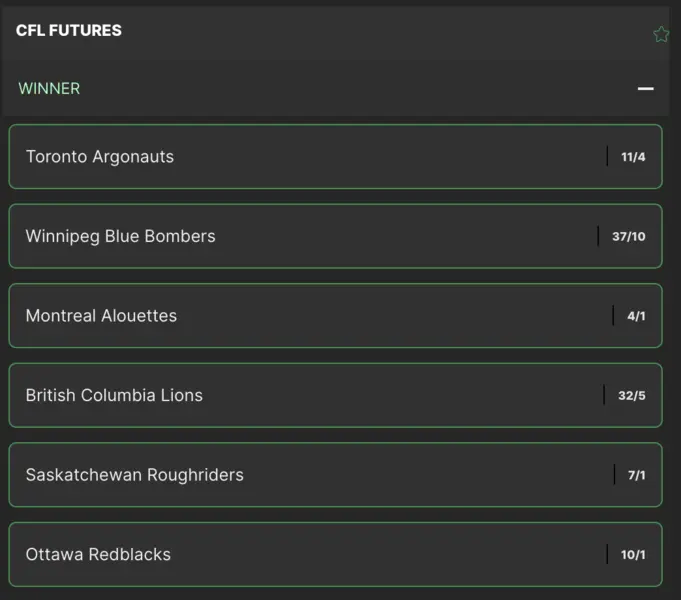This screenshot has width=681, height=600.
Task: Open the Montreal Alouettes team name
Action: [x=101, y=316]
